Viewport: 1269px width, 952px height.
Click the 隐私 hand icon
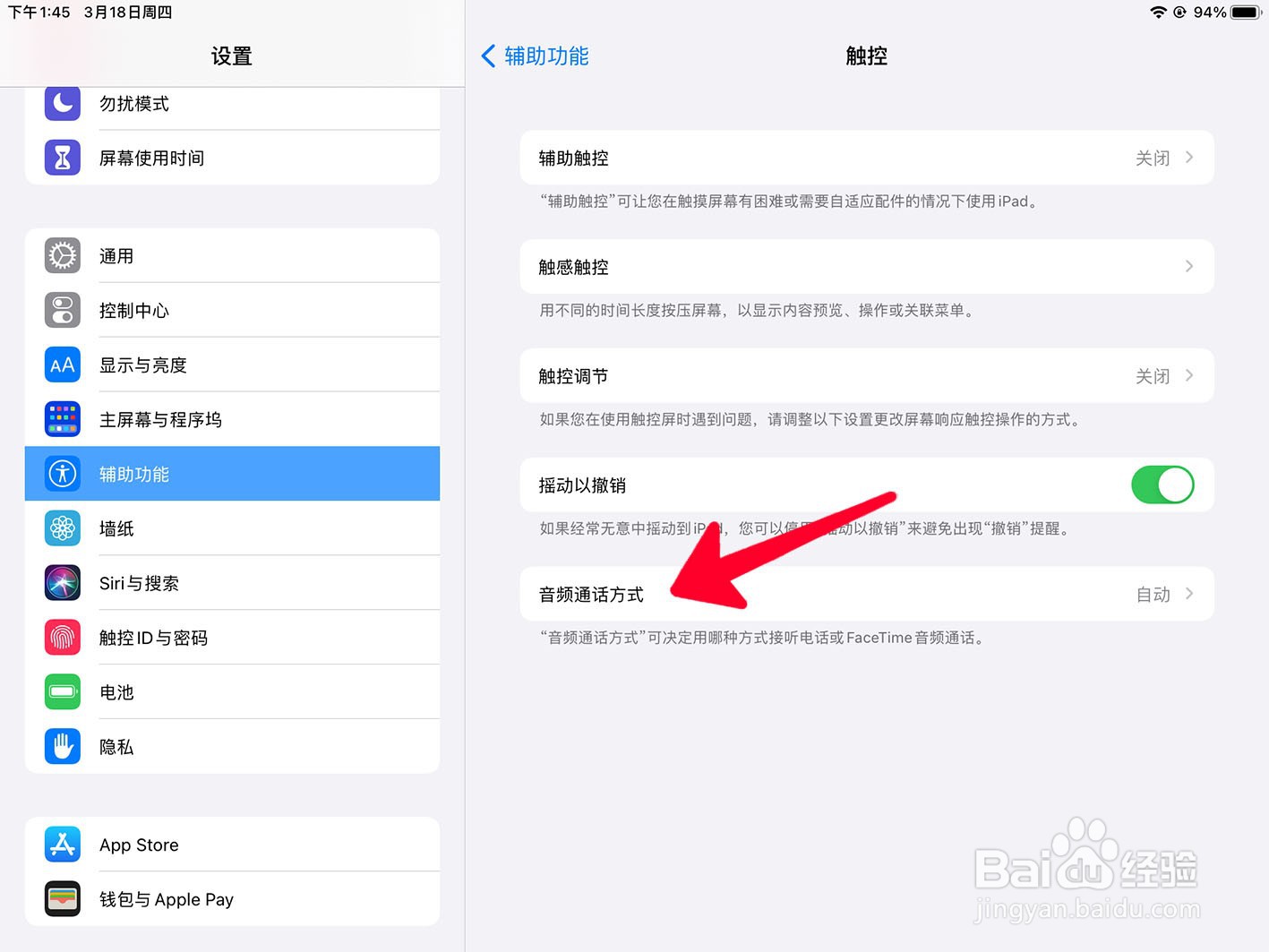click(62, 746)
